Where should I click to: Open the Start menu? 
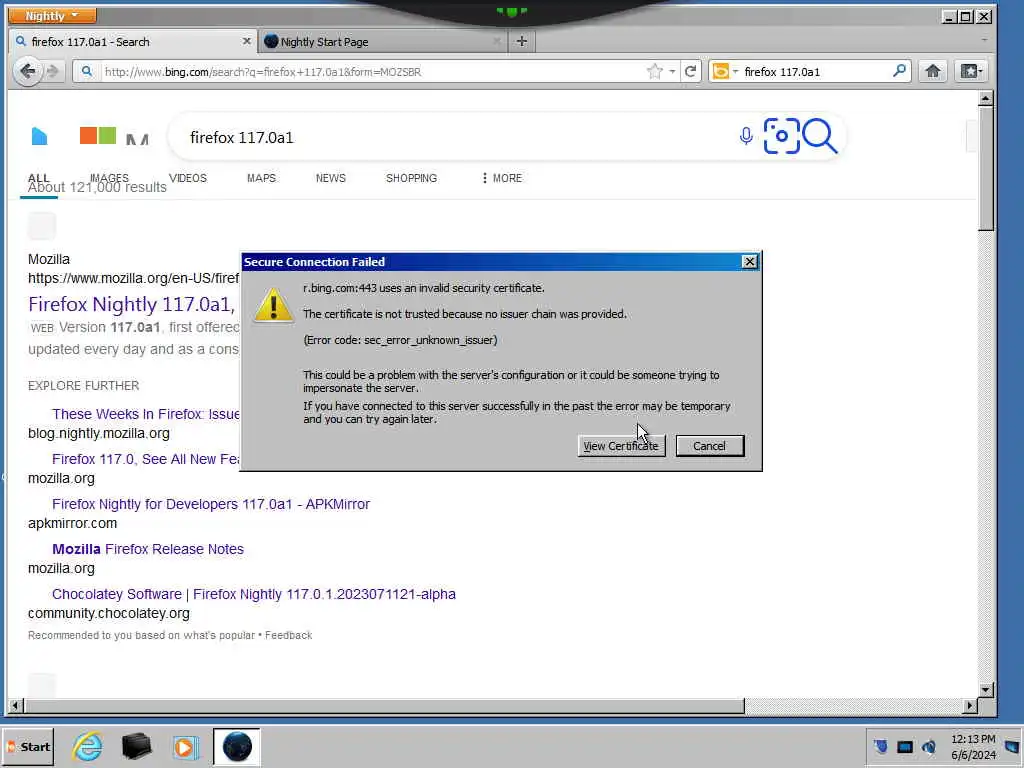[28, 746]
